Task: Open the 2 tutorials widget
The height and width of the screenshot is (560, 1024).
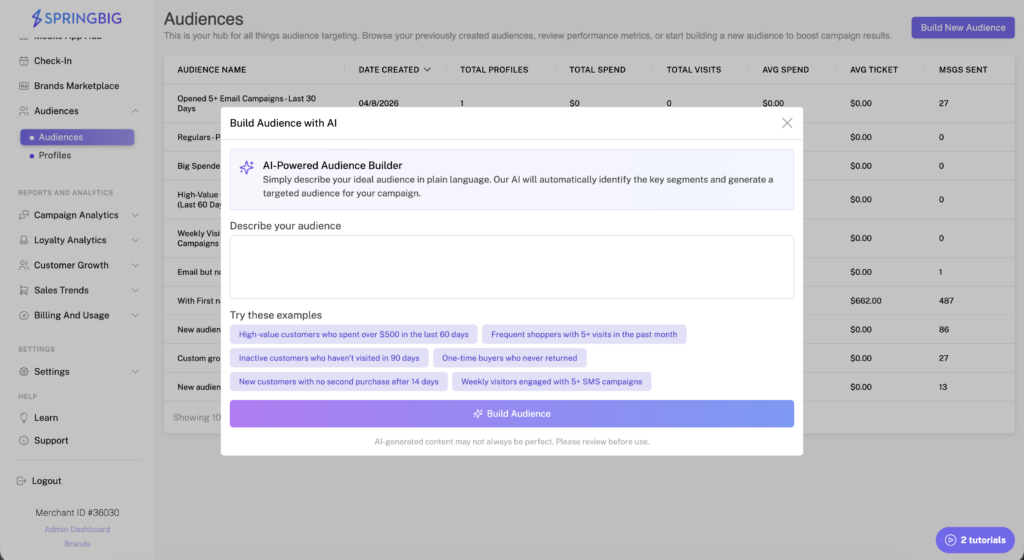Action: pyautogui.click(x=972, y=540)
